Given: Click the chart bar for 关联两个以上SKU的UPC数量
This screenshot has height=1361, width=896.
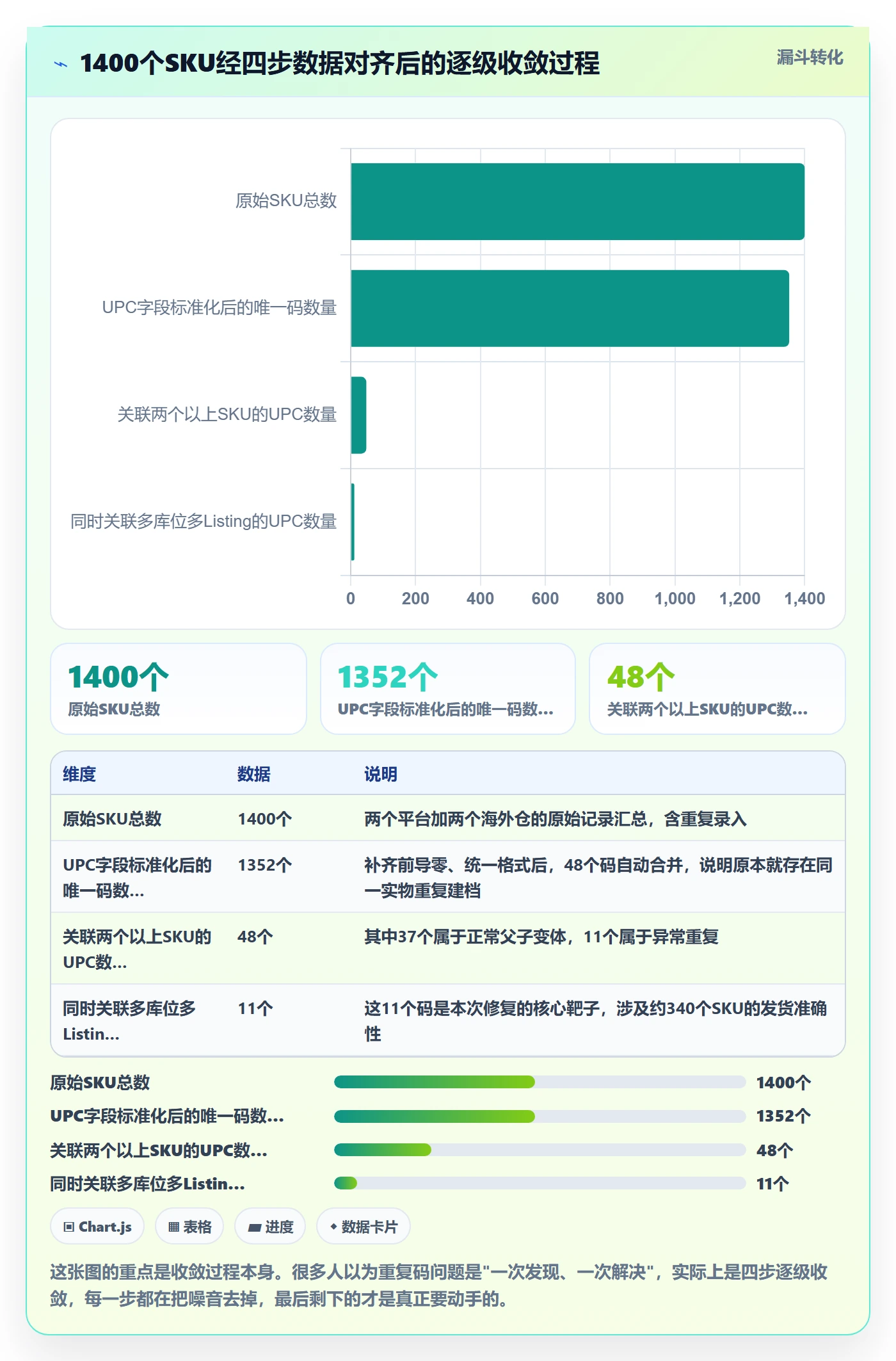Looking at the screenshot, I should [x=358, y=415].
